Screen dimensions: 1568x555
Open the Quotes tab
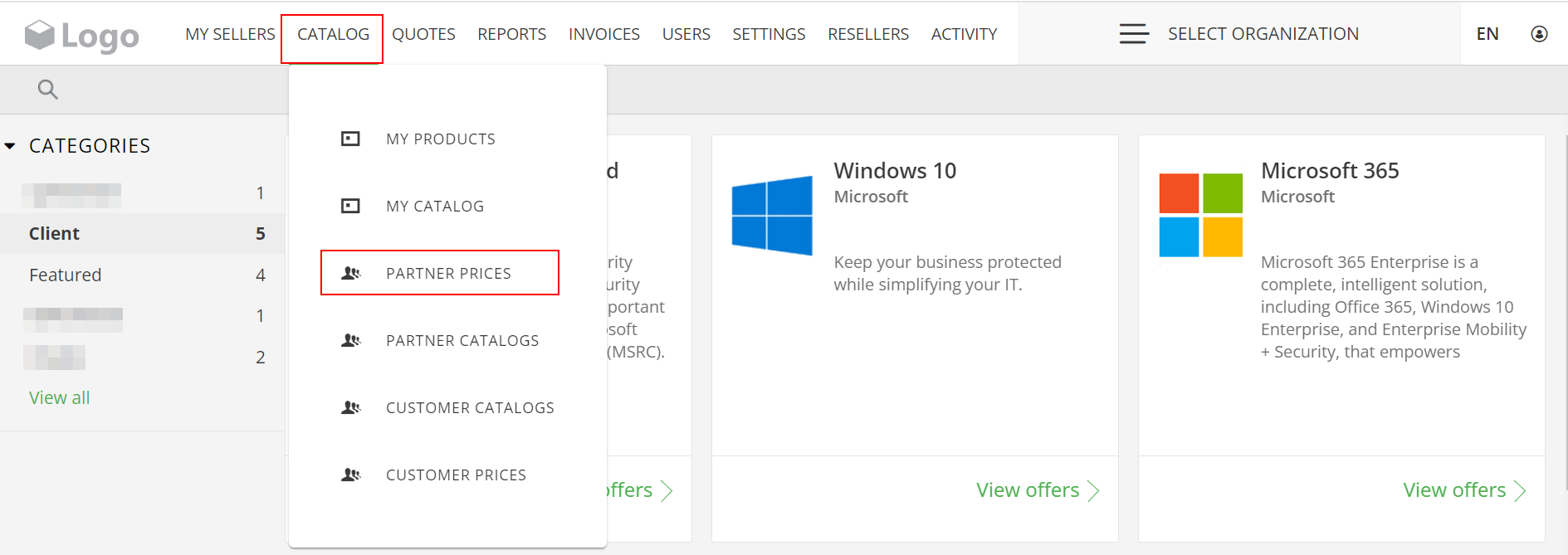point(423,34)
